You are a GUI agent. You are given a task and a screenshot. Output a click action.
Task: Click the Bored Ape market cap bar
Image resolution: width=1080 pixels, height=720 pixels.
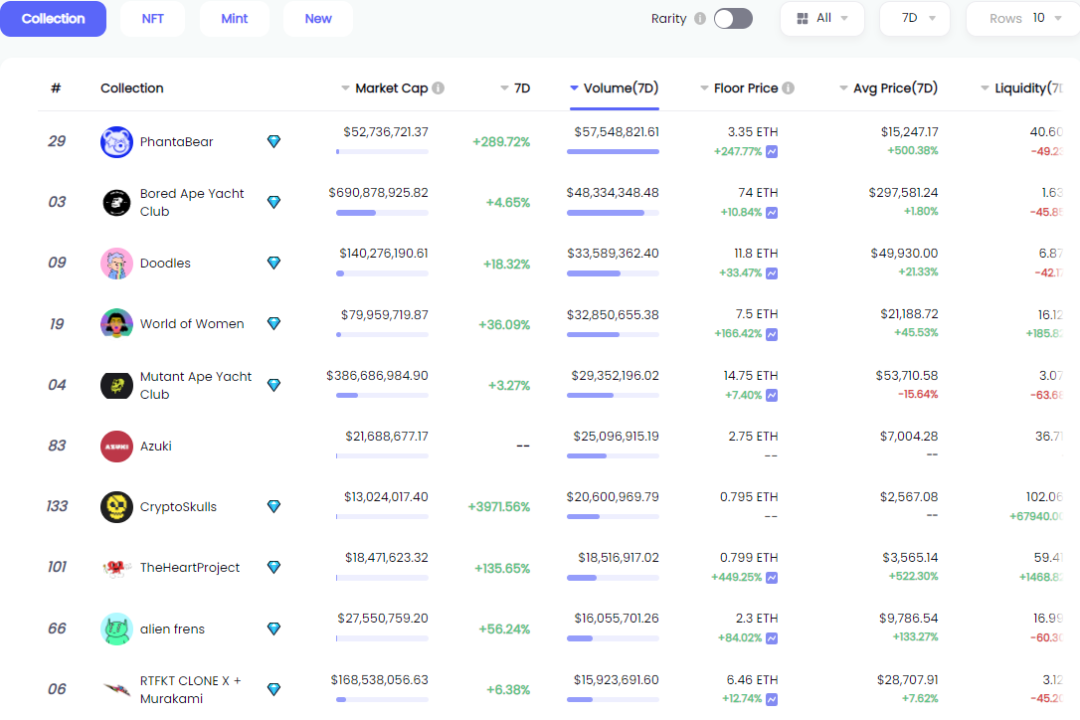(382, 213)
